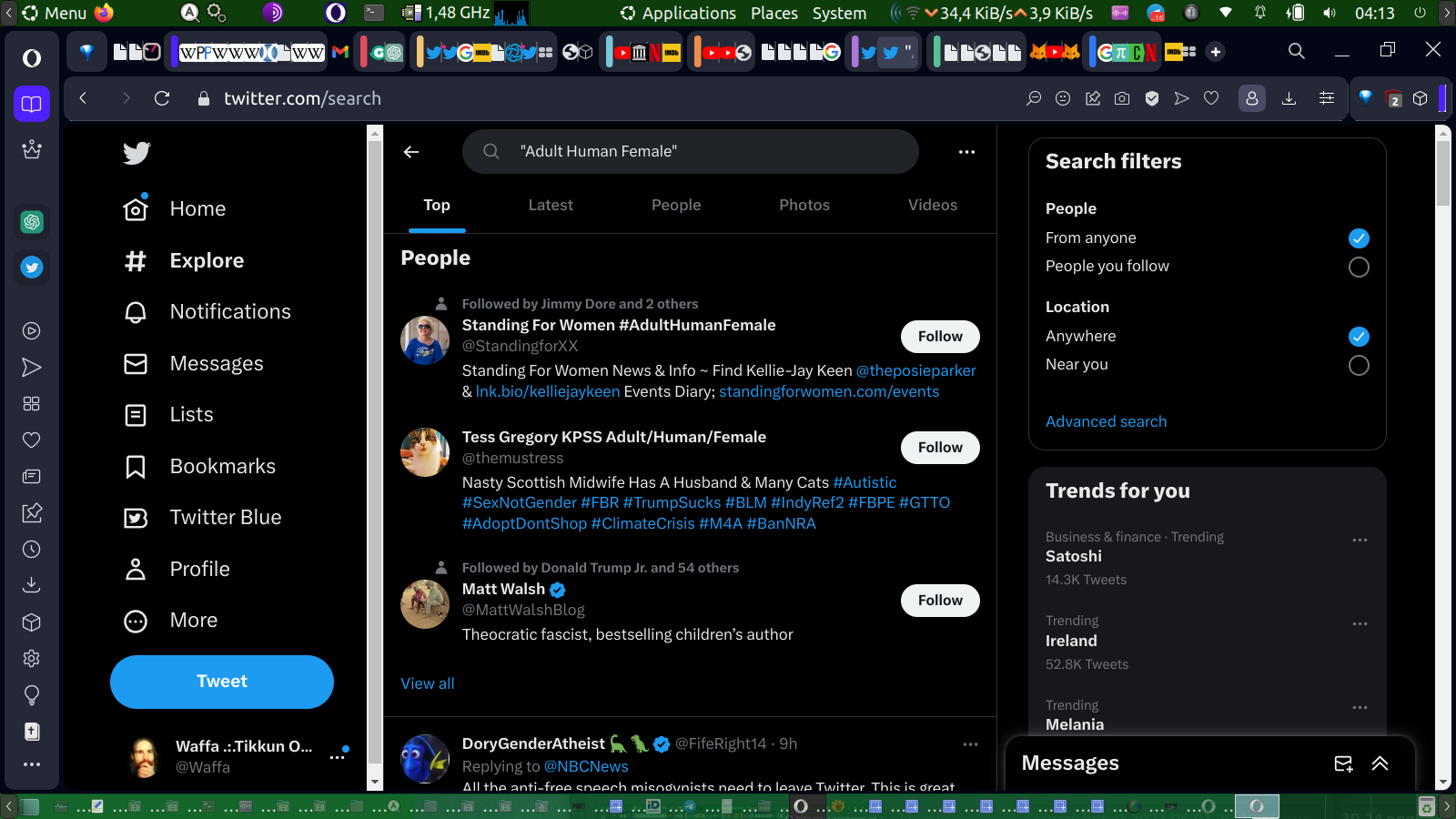The width and height of the screenshot is (1456, 819).
Task: Focus the "Adult Human Female" search field
Action: [x=691, y=151]
